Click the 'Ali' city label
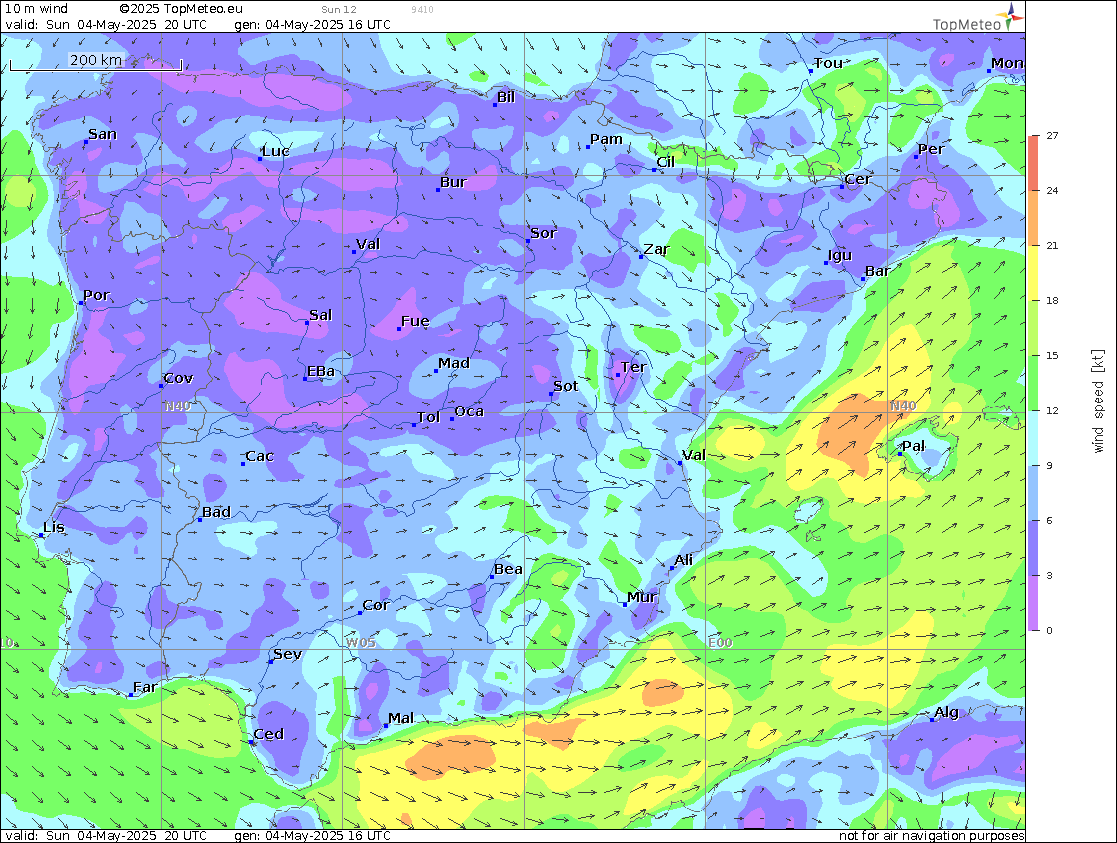This screenshot has width=1117, height=843. pos(683,559)
